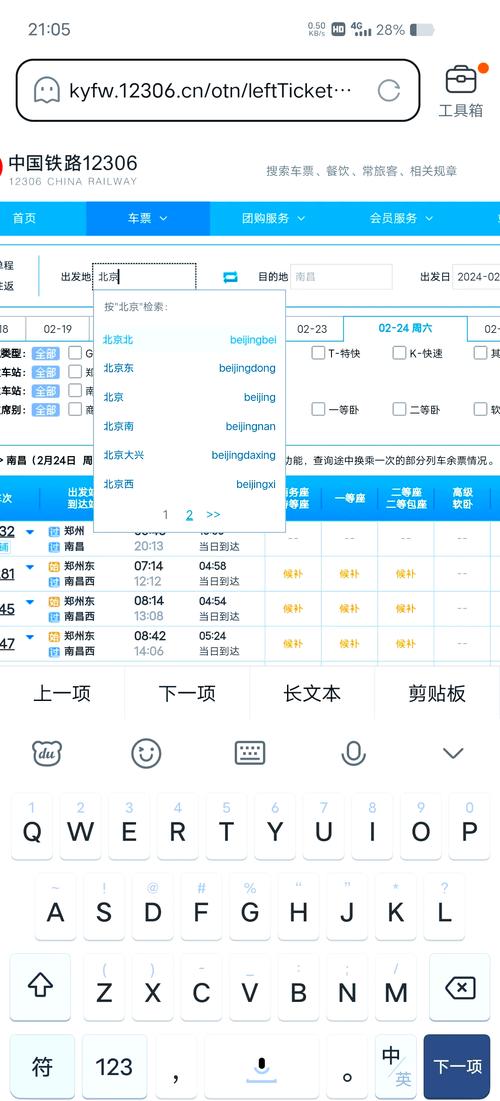Tap the Shift arrow key
The image size is (500, 1101).
pyautogui.click(x=41, y=987)
